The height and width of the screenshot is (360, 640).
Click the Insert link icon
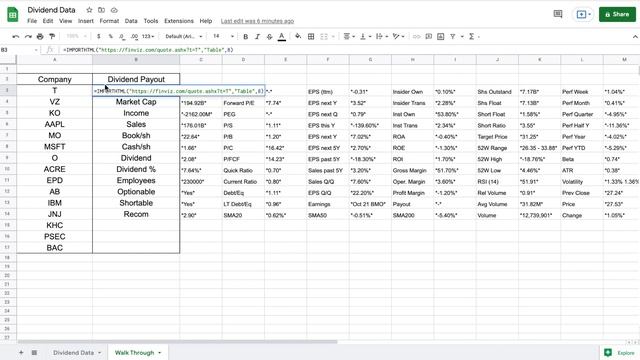(x=416, y=37)
